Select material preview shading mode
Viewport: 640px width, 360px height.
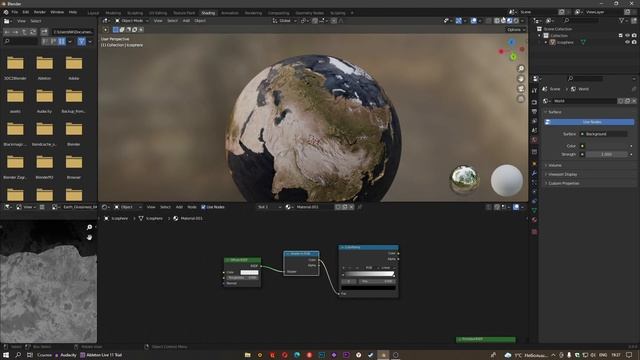click(510, 20)
